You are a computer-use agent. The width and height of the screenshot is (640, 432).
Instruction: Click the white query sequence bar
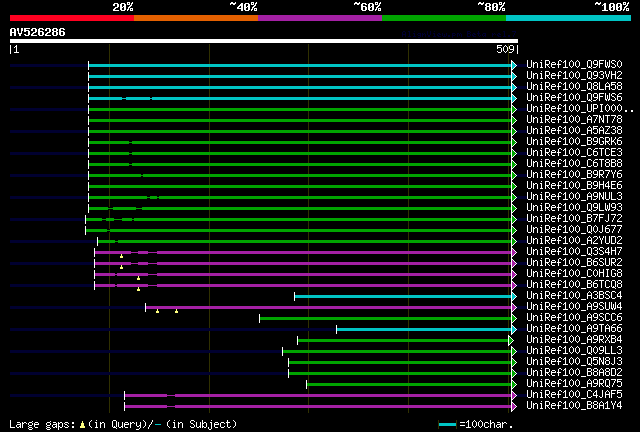(264, 41)
